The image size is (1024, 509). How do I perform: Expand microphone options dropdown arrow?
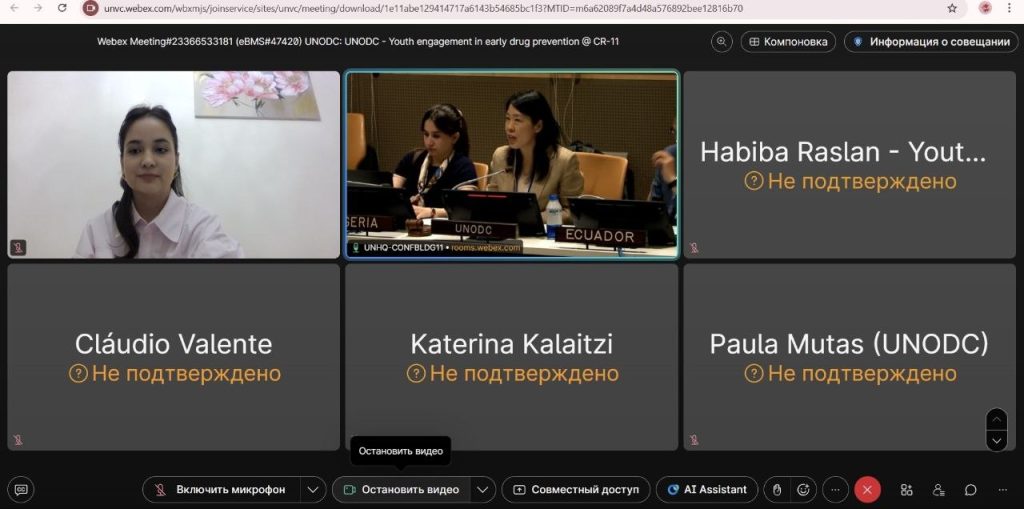[313, 489]
